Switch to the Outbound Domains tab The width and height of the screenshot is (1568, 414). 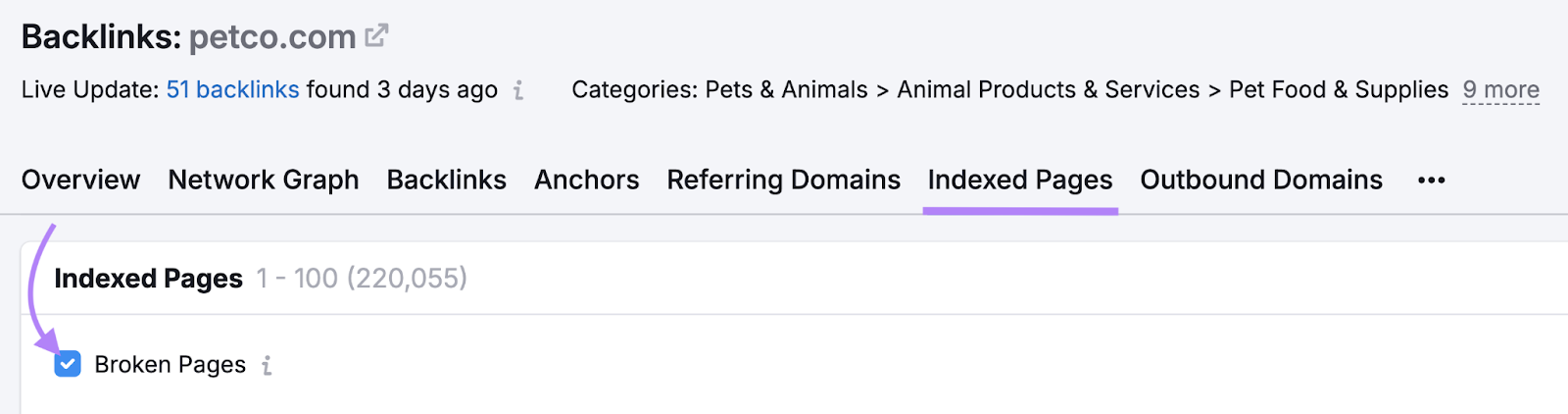click(1261, 181)
